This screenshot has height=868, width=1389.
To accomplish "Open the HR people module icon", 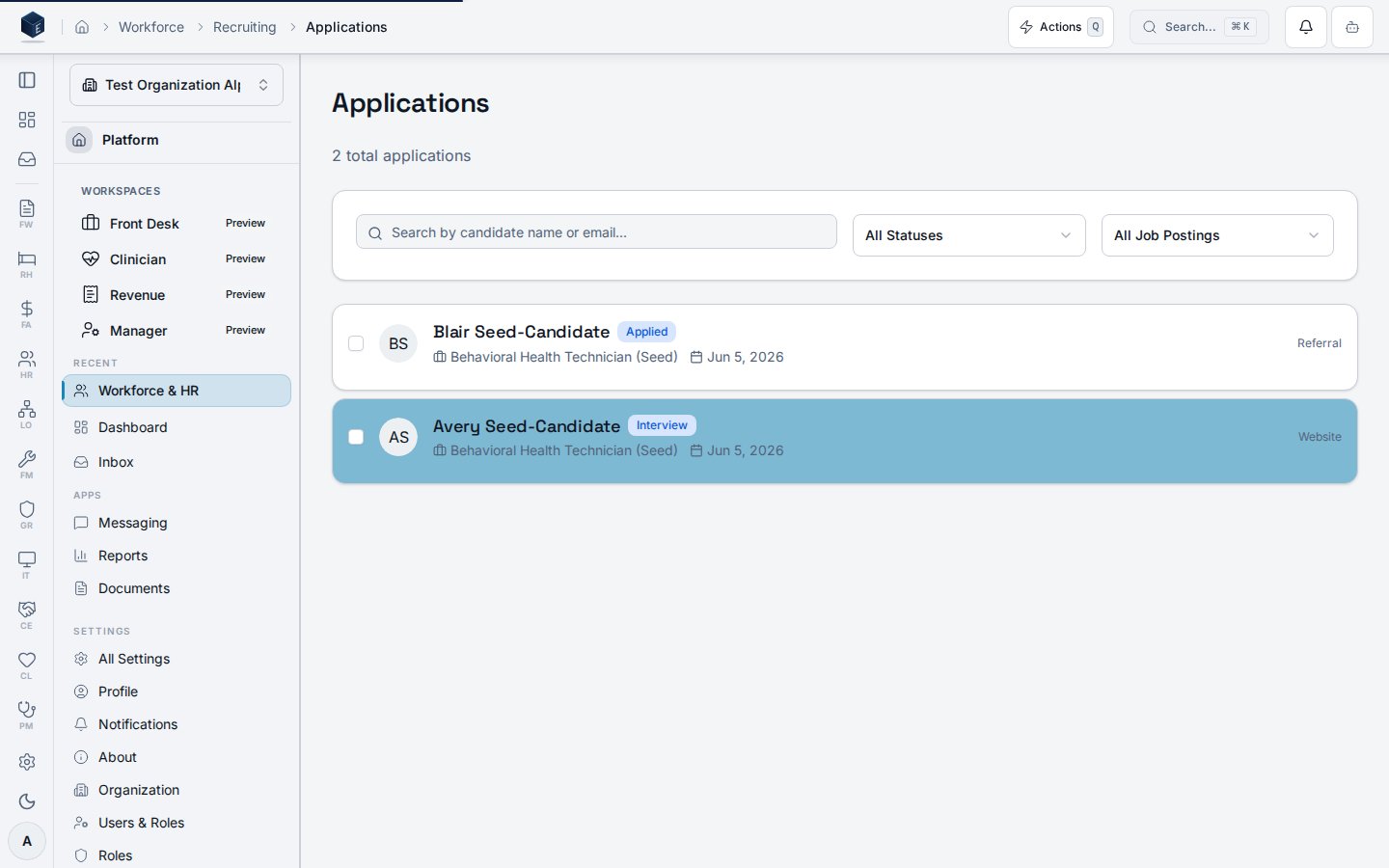I will [27, 364].
